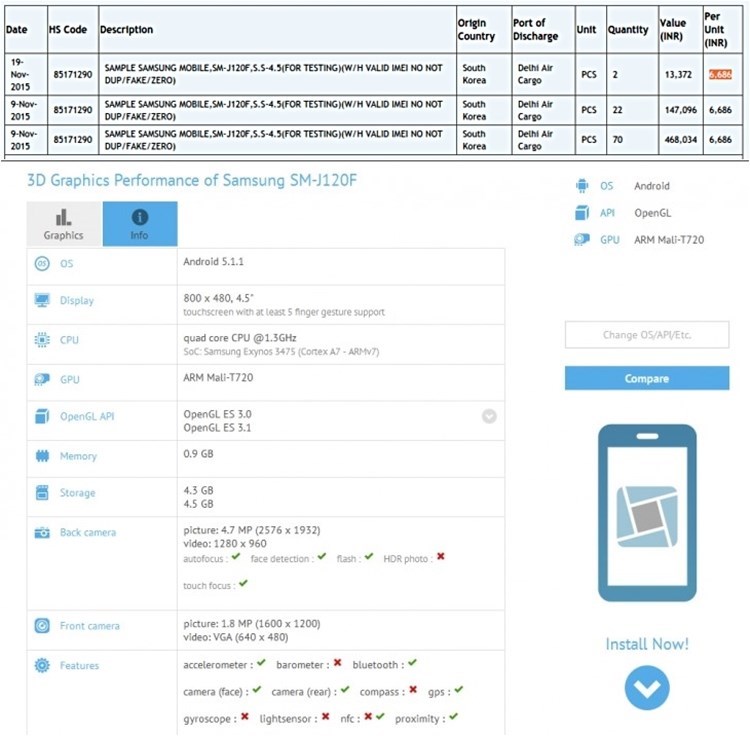Image resolution: width=750 pixels, height=736 pixels.
Task: Click the round download arrow button
Action: pyautogui.click(x=647, y=688)
